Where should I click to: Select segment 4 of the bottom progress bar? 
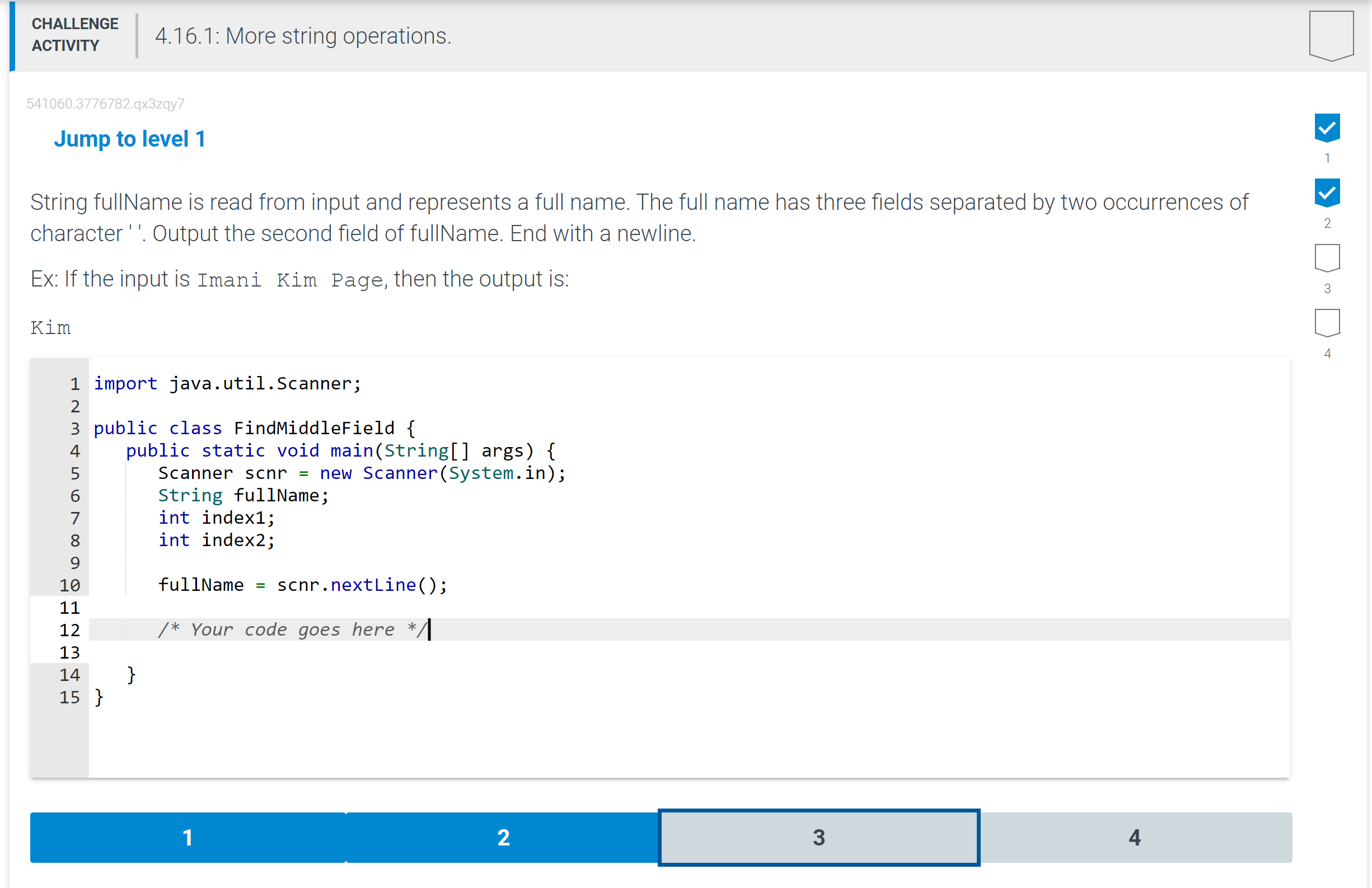(1134, 837)
